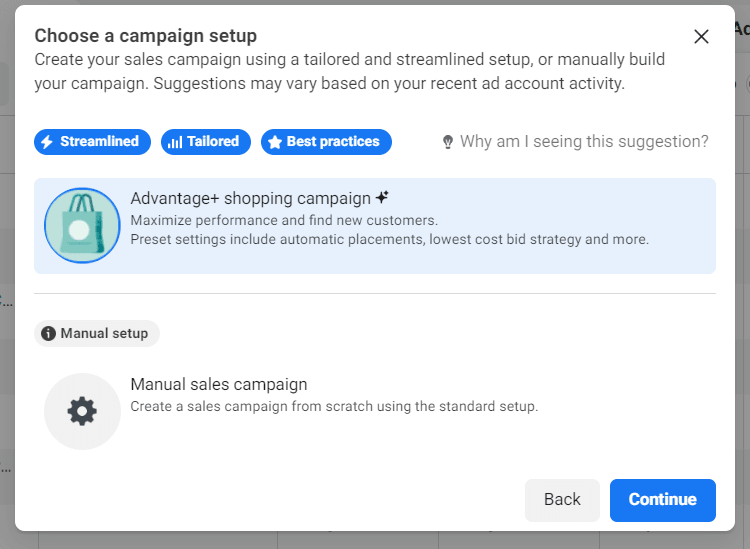Click the sparkle icon beside Advantage+ shopping campaign
The width and height of the screenshot is (750, 549).
[x=382, y=197]
